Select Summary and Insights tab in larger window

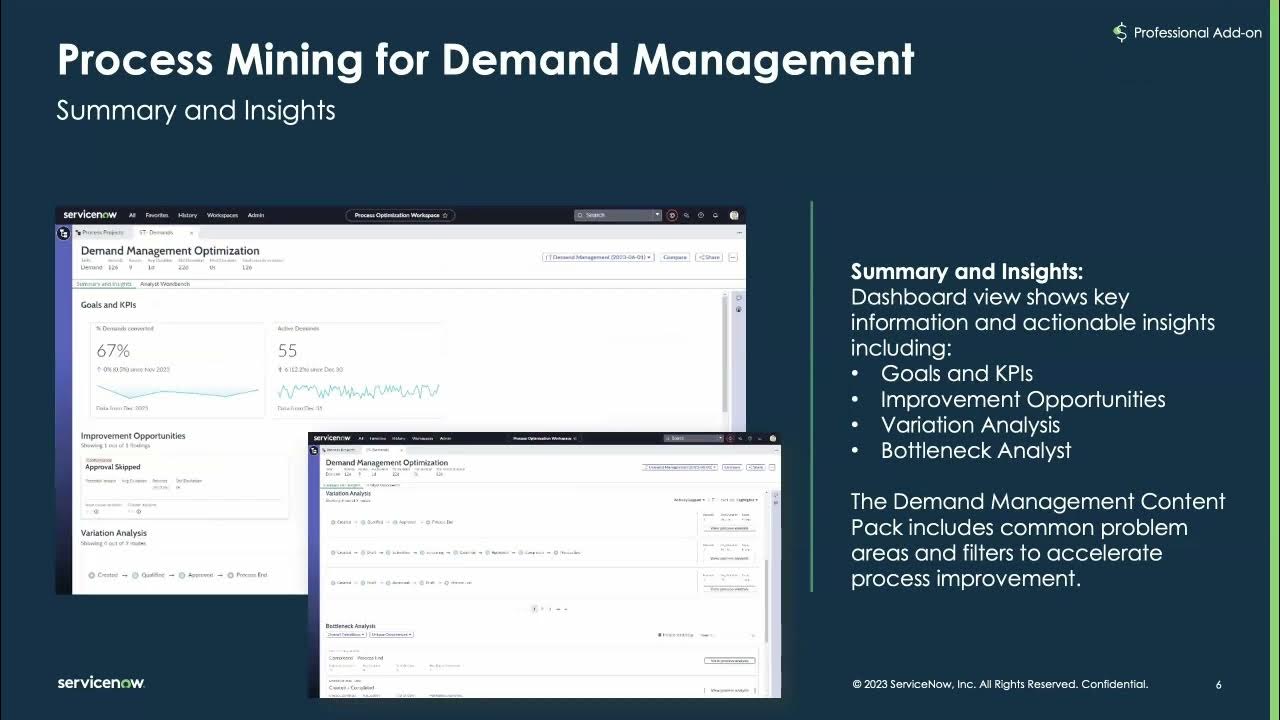(x=104, y=284)
